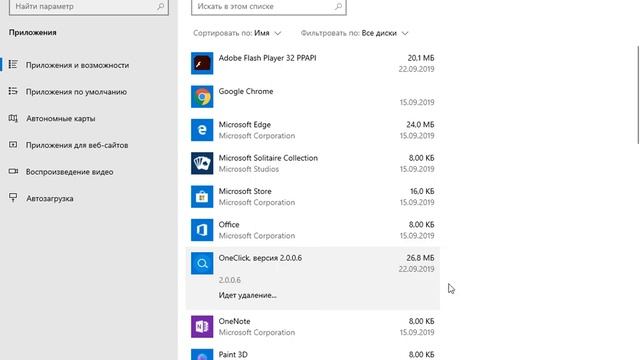
Task: Click the OneClick magnifier app icon
Action: pyautogui.click(x=202, y=263)
